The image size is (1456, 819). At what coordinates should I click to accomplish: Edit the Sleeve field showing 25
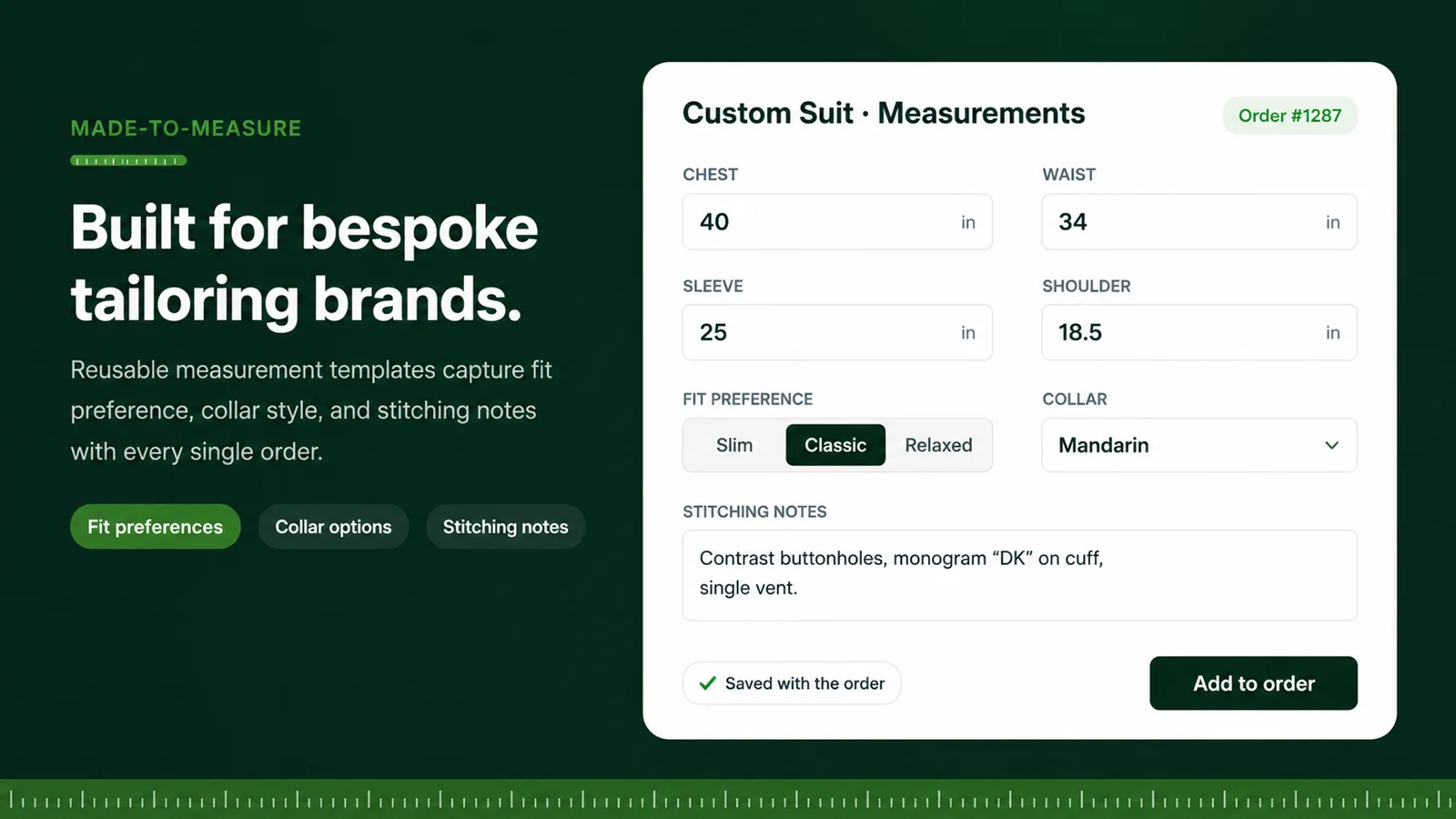[x=837, y=332]
